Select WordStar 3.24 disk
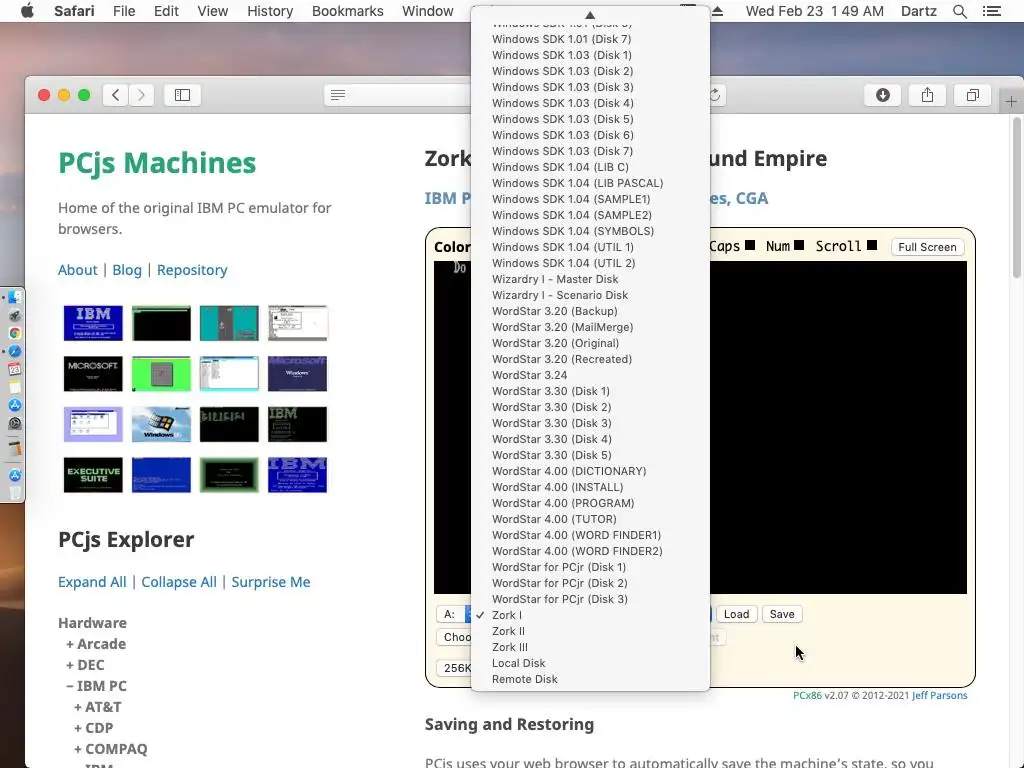1024x768 pixels. pos(590,375)
